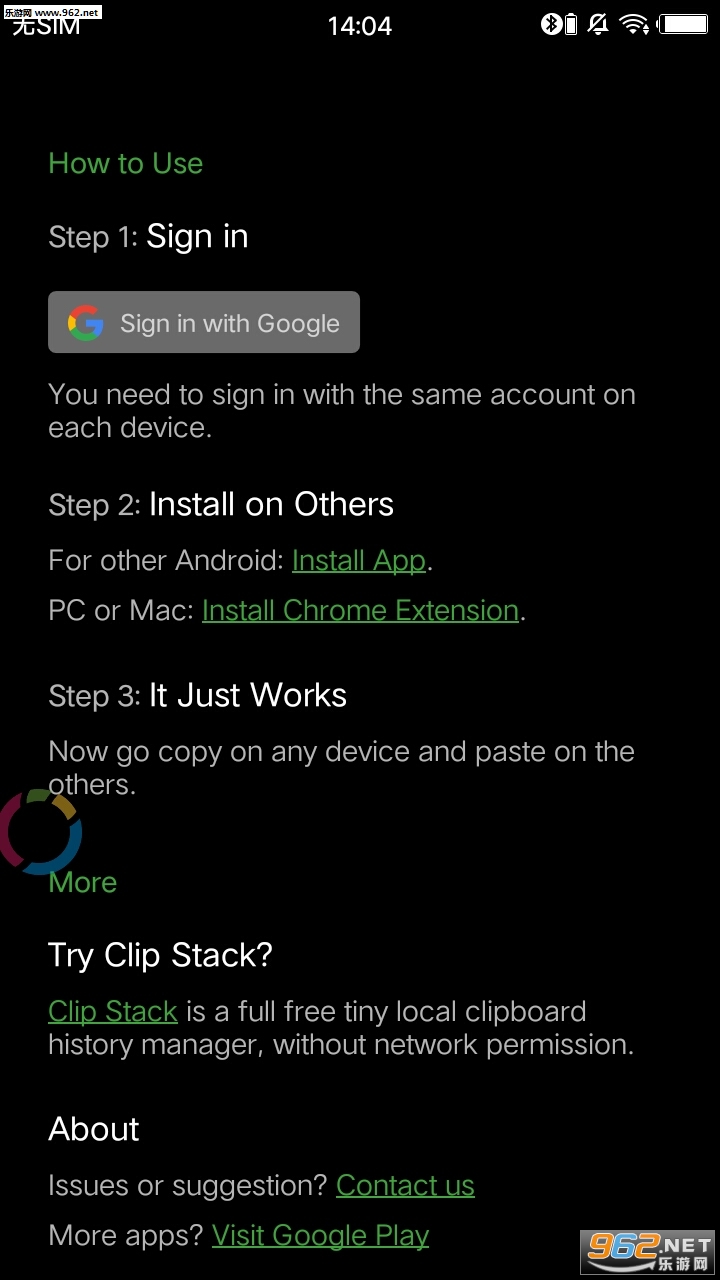Tap the How to Use heading
The width and height of the screenshot is (720, 1280).
point(126,163)
